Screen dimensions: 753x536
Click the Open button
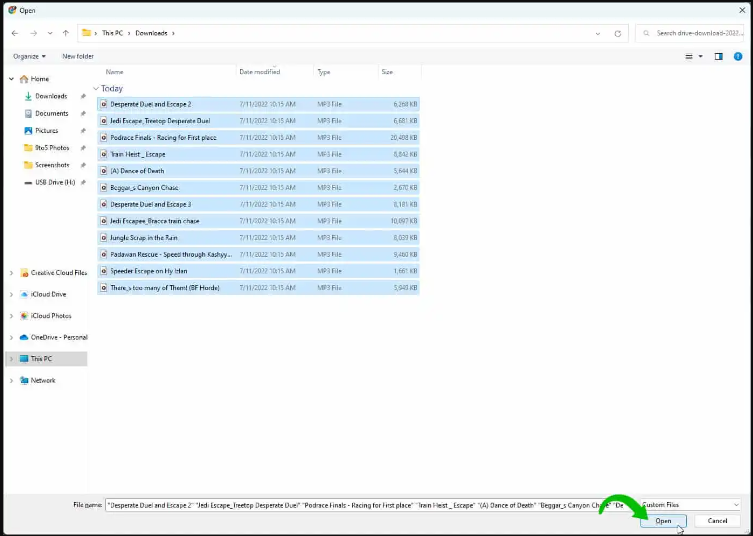point(663,520)
